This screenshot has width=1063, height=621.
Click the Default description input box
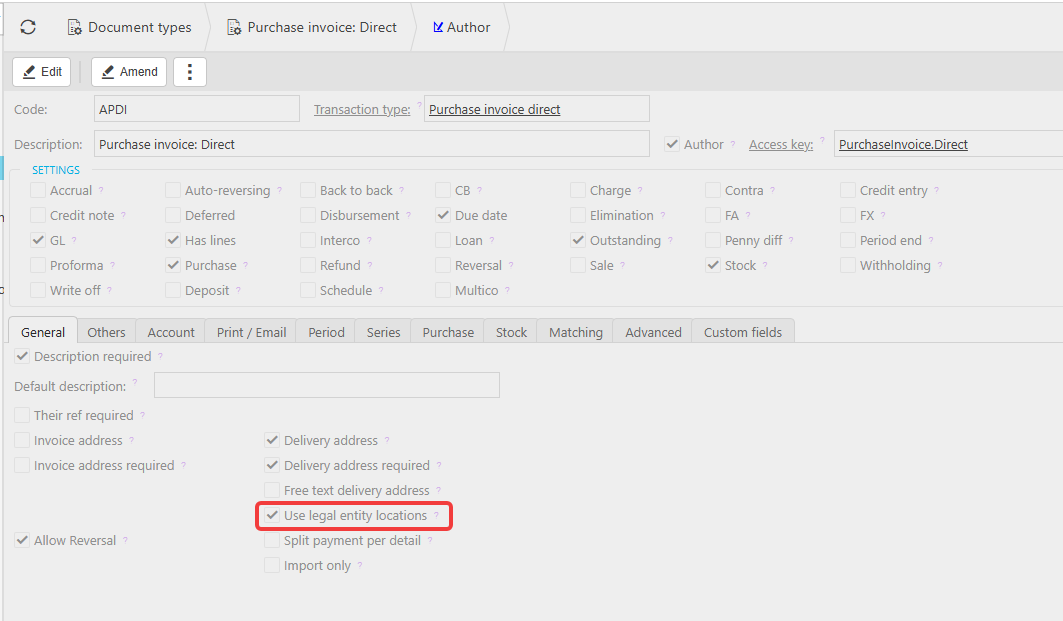coord(327,385)
